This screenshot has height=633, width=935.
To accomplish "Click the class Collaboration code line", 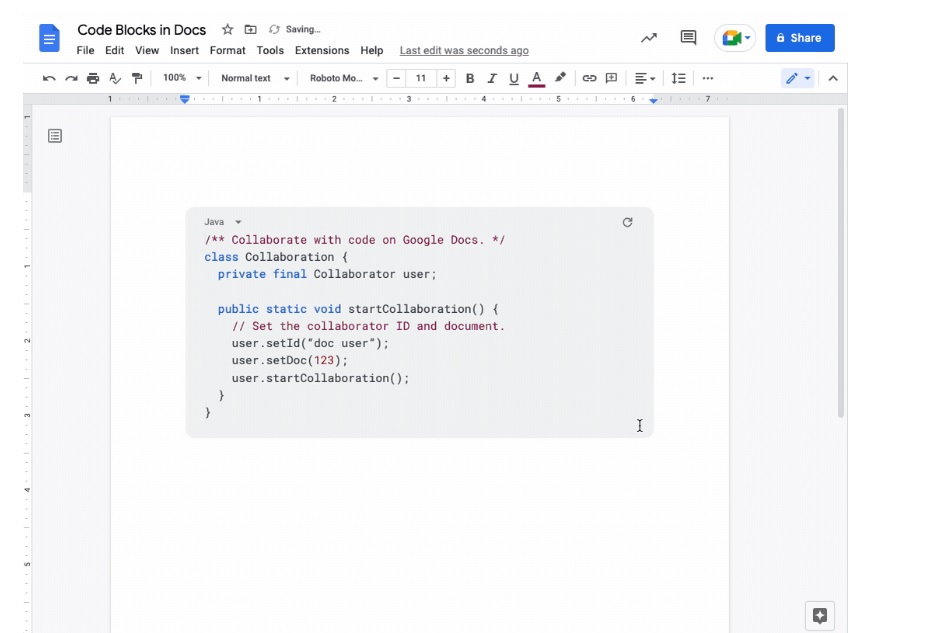I will pyautogui.click(x=275, y=257).
